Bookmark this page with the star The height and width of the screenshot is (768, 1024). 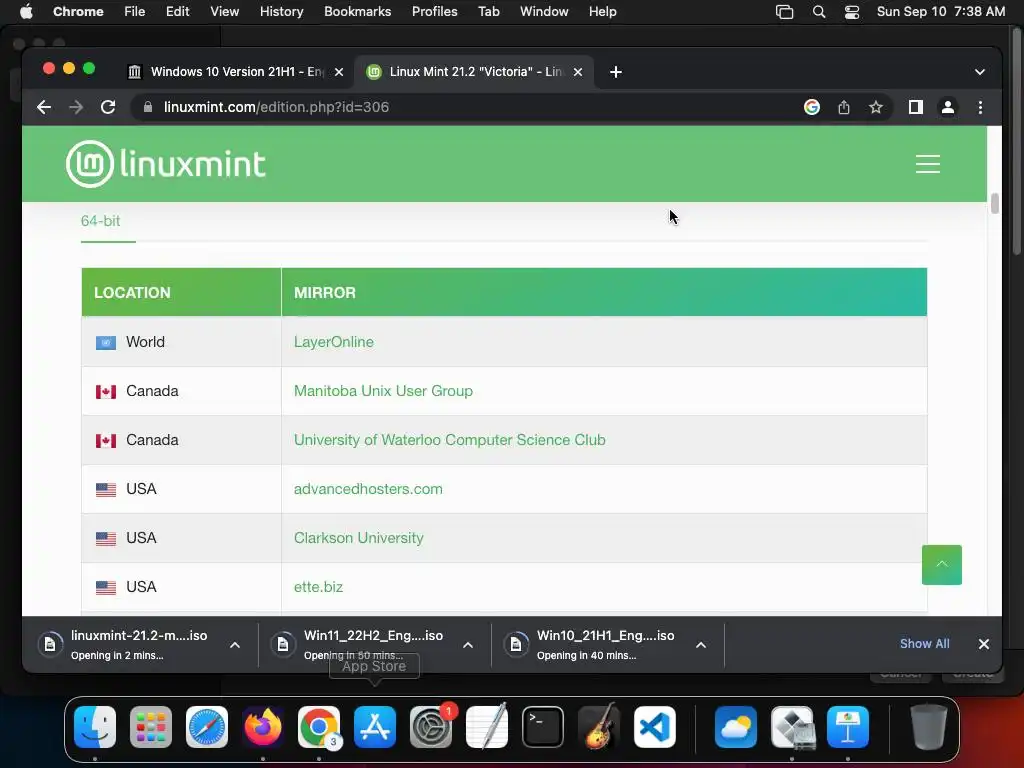[x=876, y=107]
